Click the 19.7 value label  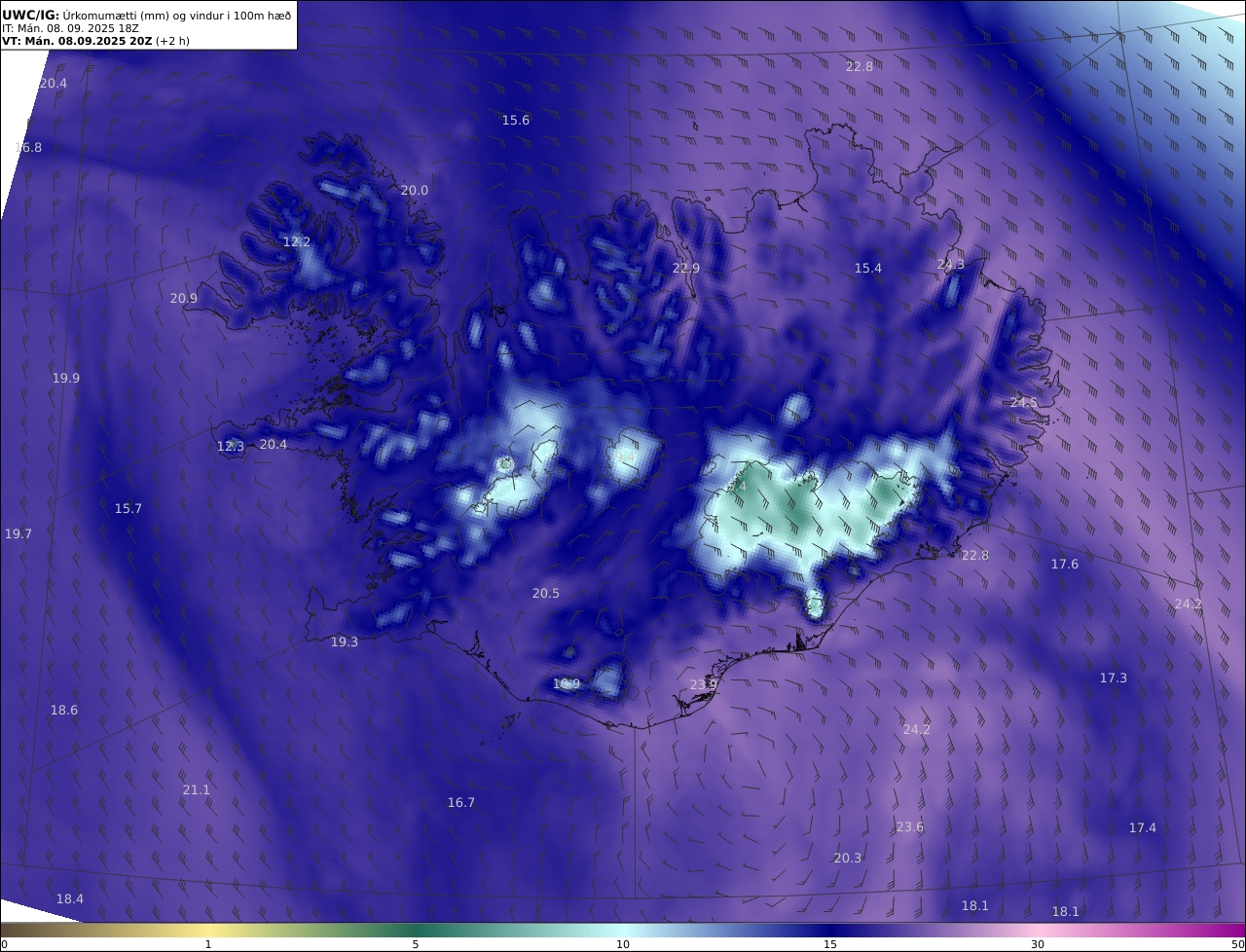pyautogui.click(x=18, y=534)
